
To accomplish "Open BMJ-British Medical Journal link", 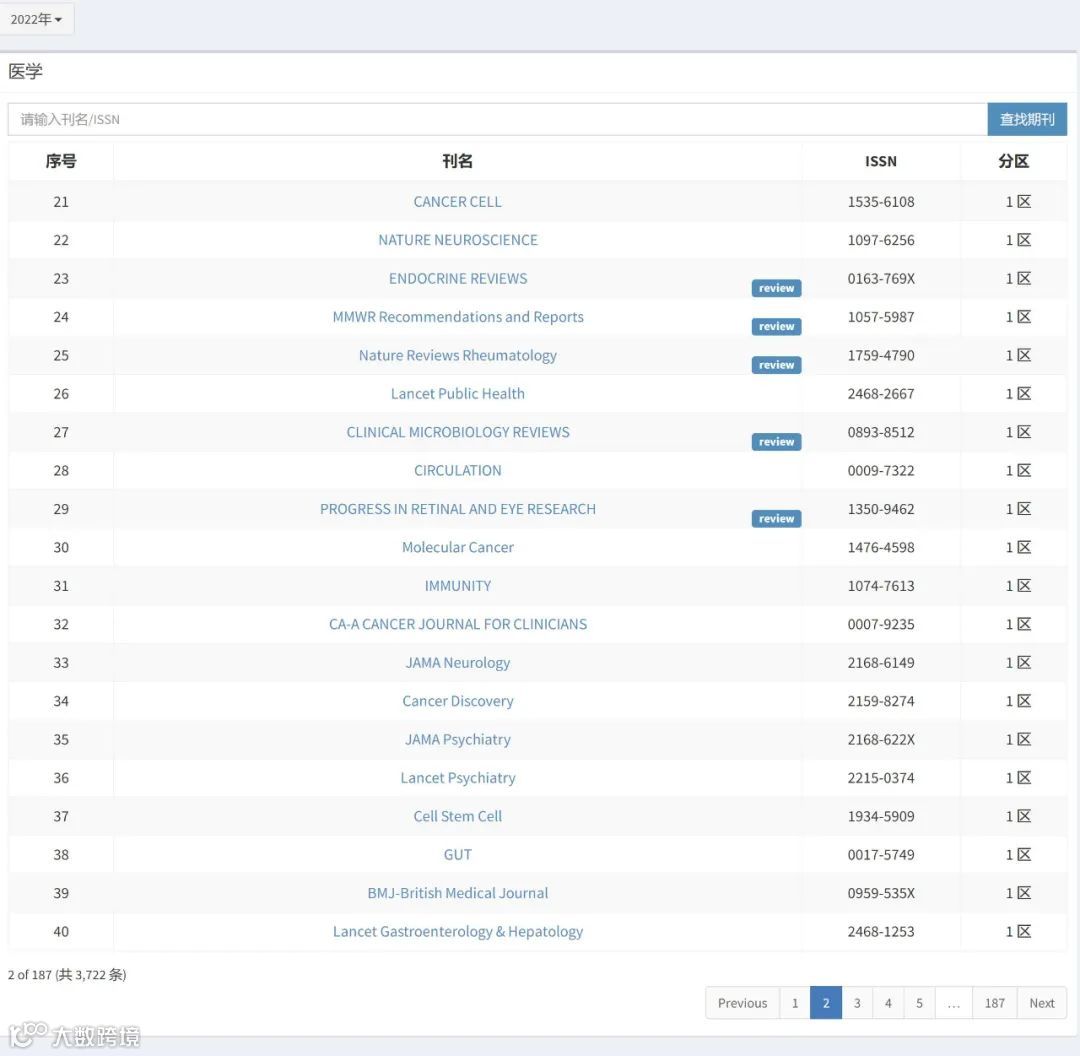I will click(457, 893).
